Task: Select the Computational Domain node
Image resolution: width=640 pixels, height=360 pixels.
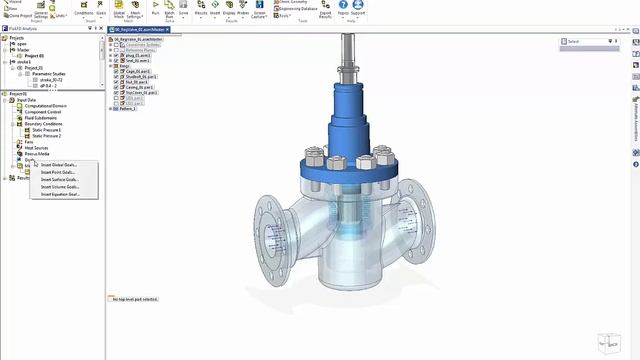Action: point(42,106)
